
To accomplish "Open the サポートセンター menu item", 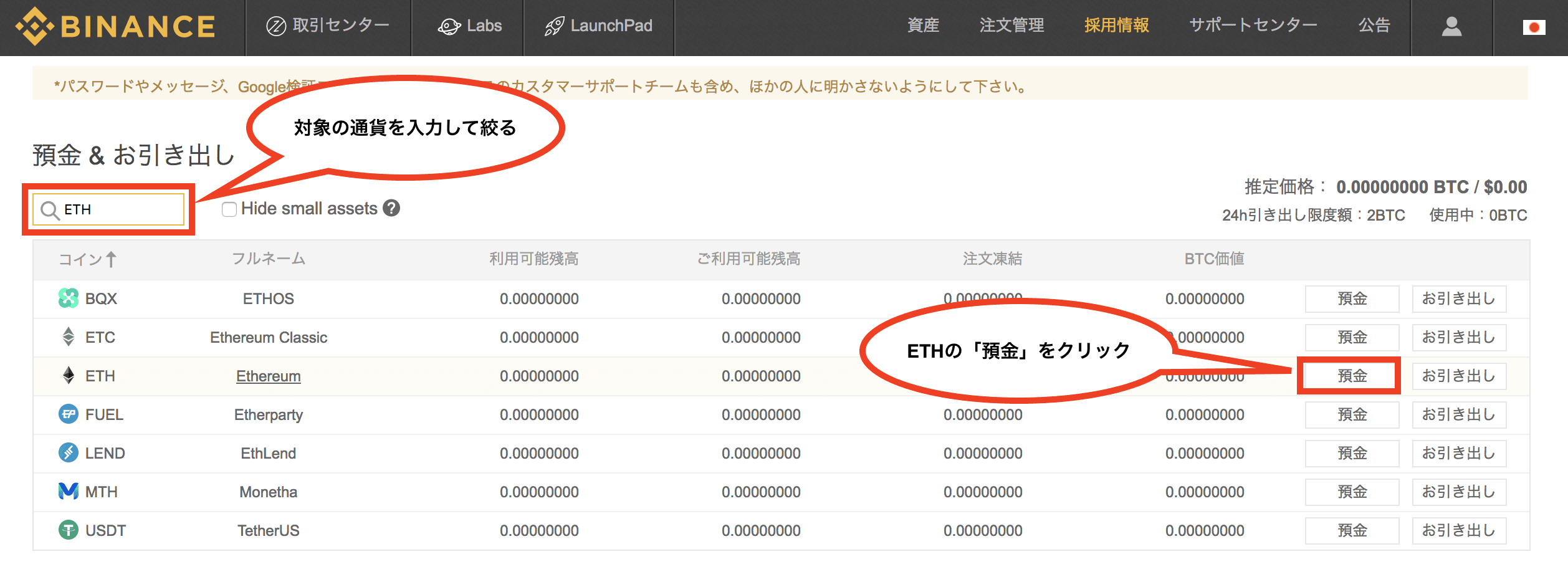I will (1253, 26).
